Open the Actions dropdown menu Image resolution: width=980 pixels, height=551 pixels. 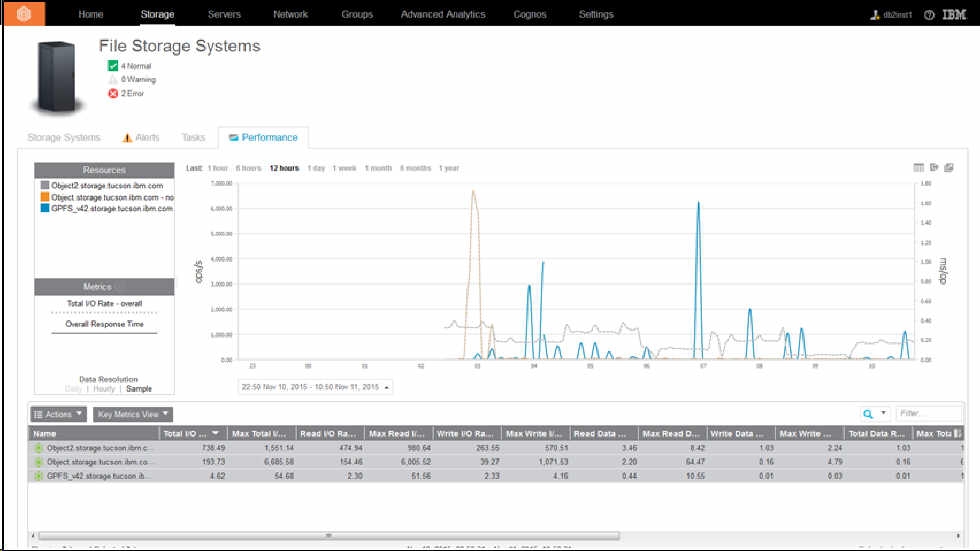(59, 414)
